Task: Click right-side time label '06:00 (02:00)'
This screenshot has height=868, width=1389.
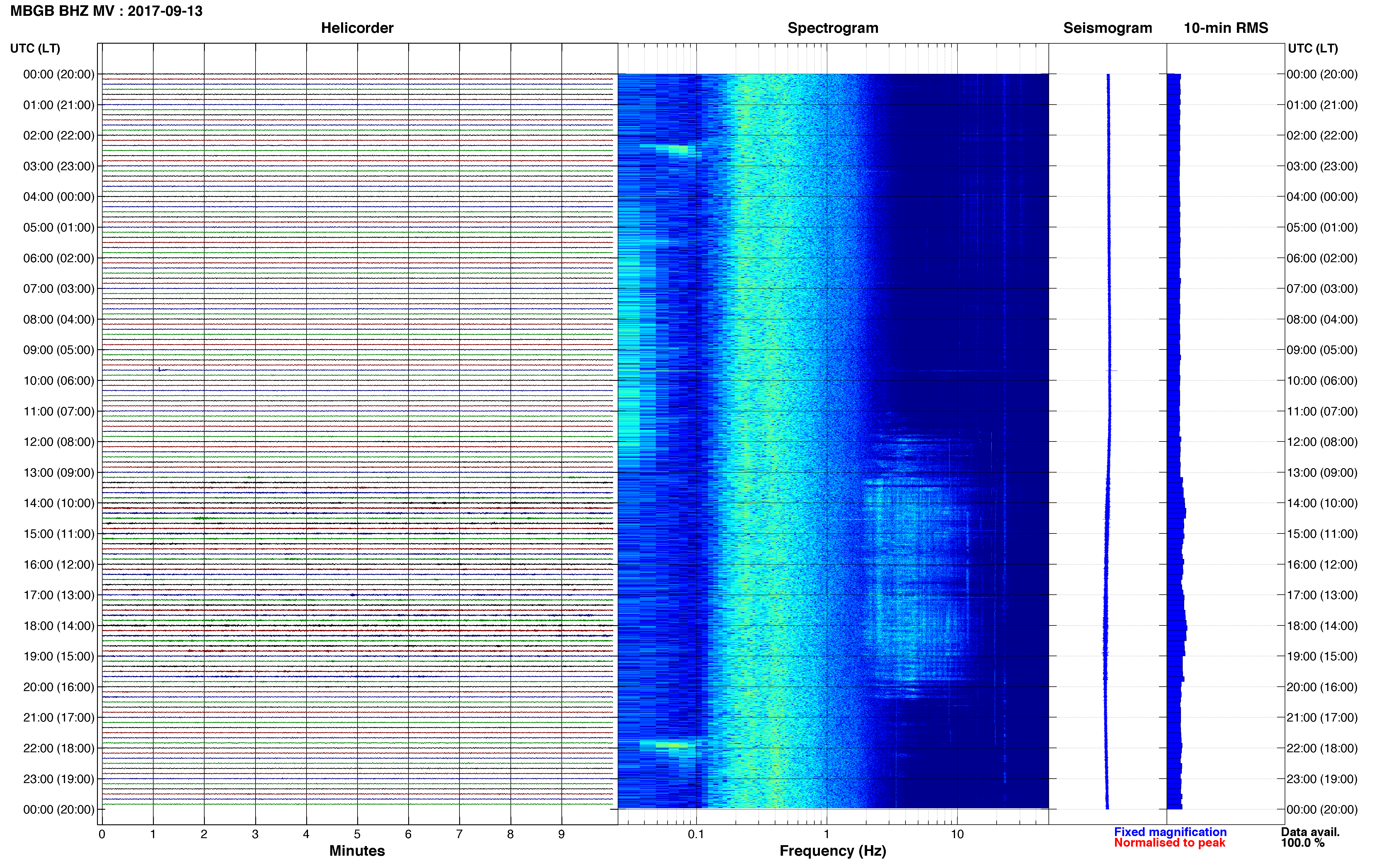Action: [1322, 258]
